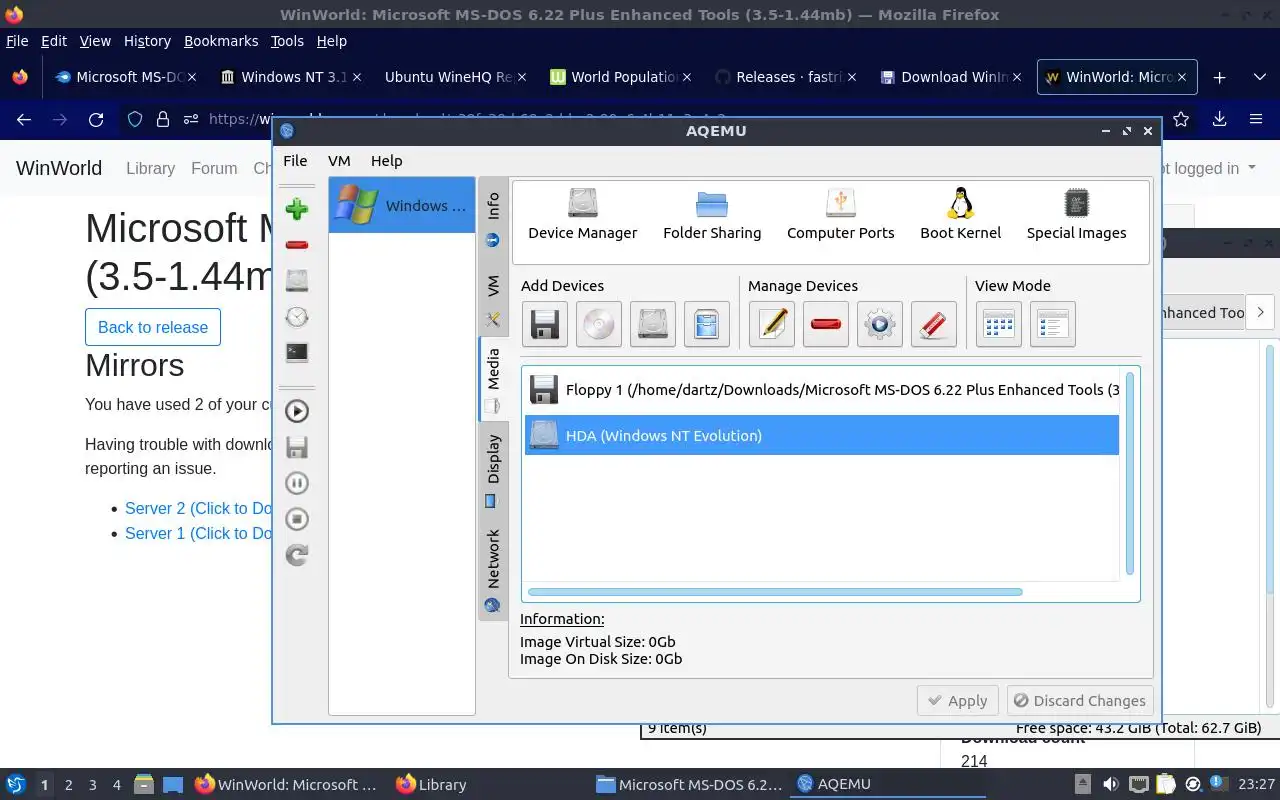
Task: Open AQEMU File menu
Action: click(x=295, y=160)
